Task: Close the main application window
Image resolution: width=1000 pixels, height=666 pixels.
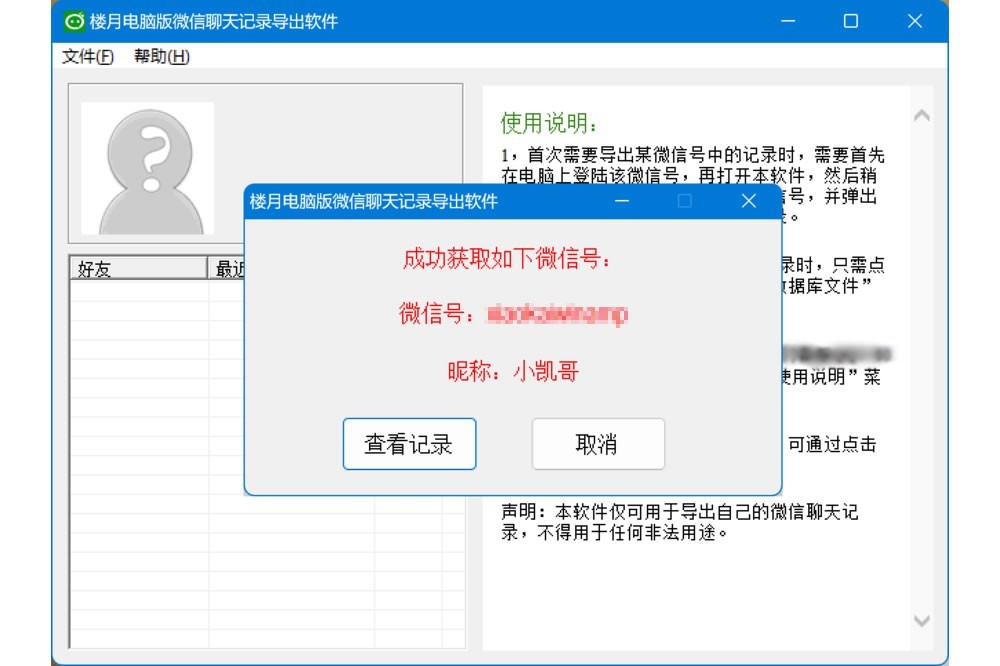Action: (x=914, y=21)
